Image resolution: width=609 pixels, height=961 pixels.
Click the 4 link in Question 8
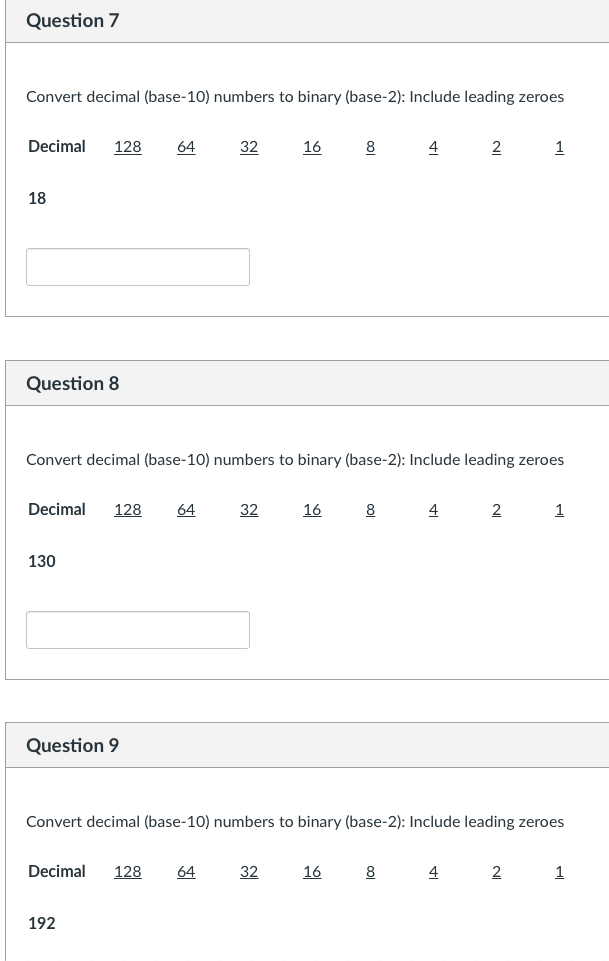click(433, 509)
